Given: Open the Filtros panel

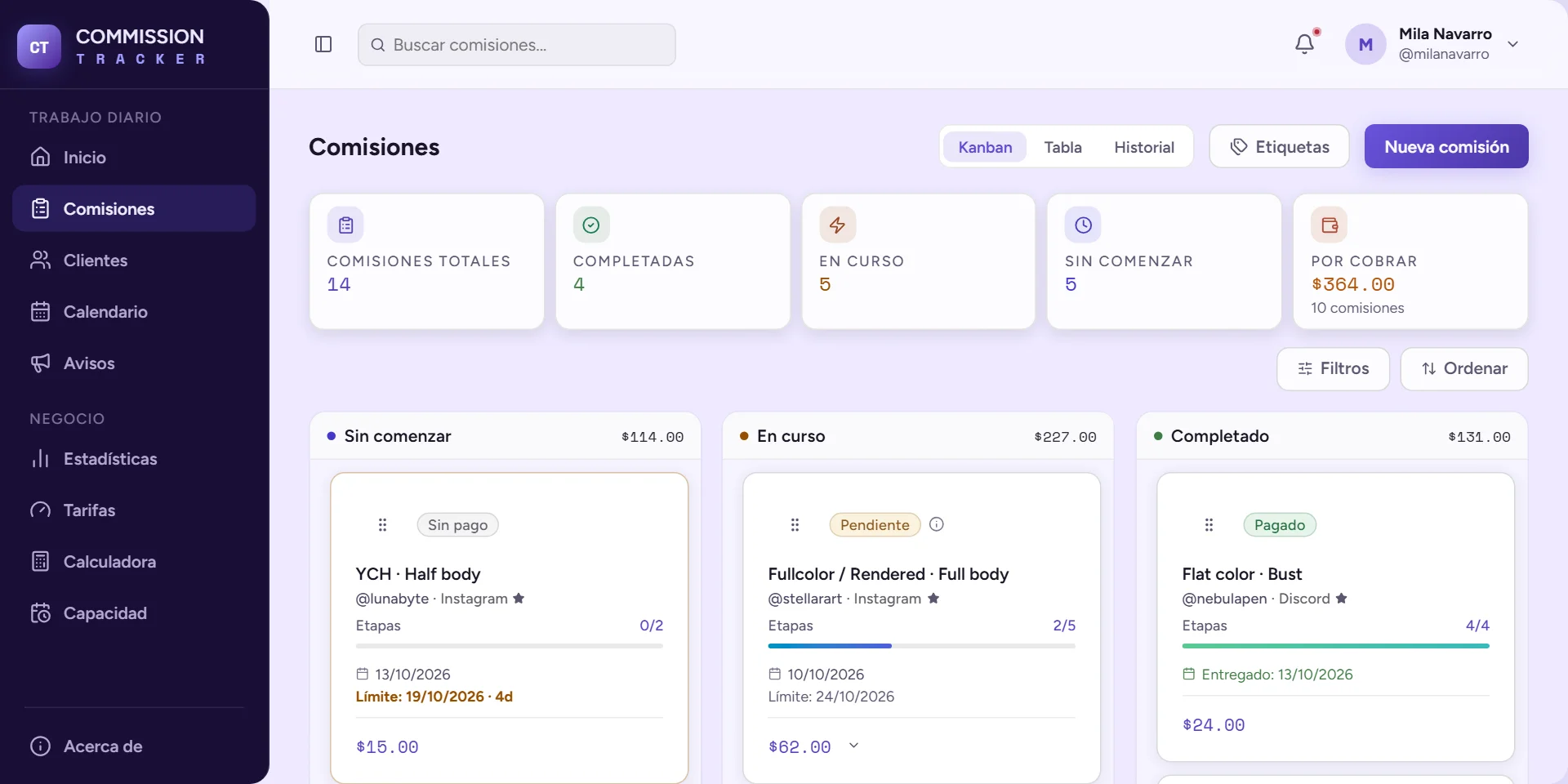Looking at the screenshot, I should coord(1333,369).
